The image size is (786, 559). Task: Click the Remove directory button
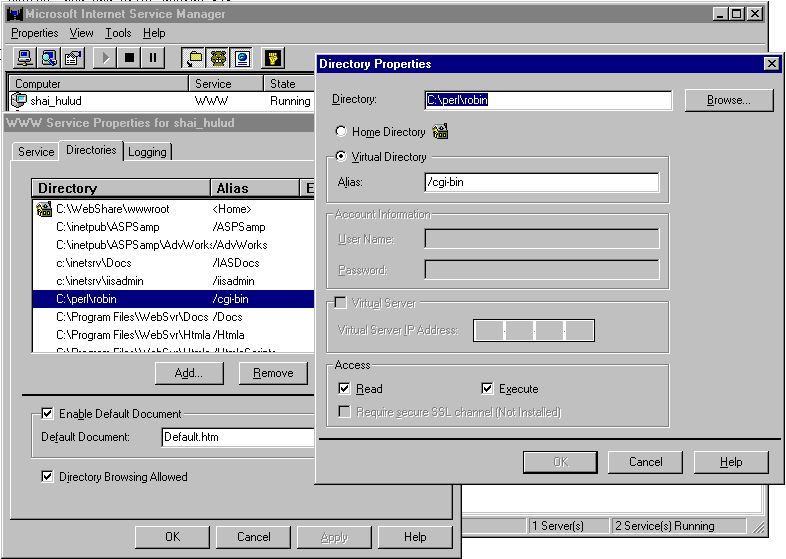tap(273, 373)
